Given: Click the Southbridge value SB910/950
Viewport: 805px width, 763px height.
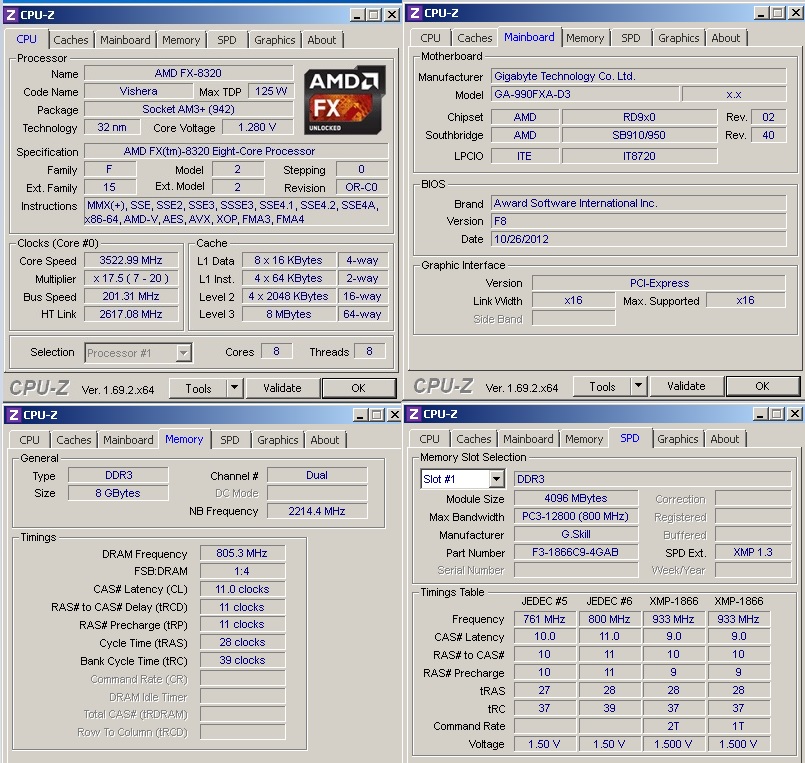Looking at the screenshot, I should [639, 135].
